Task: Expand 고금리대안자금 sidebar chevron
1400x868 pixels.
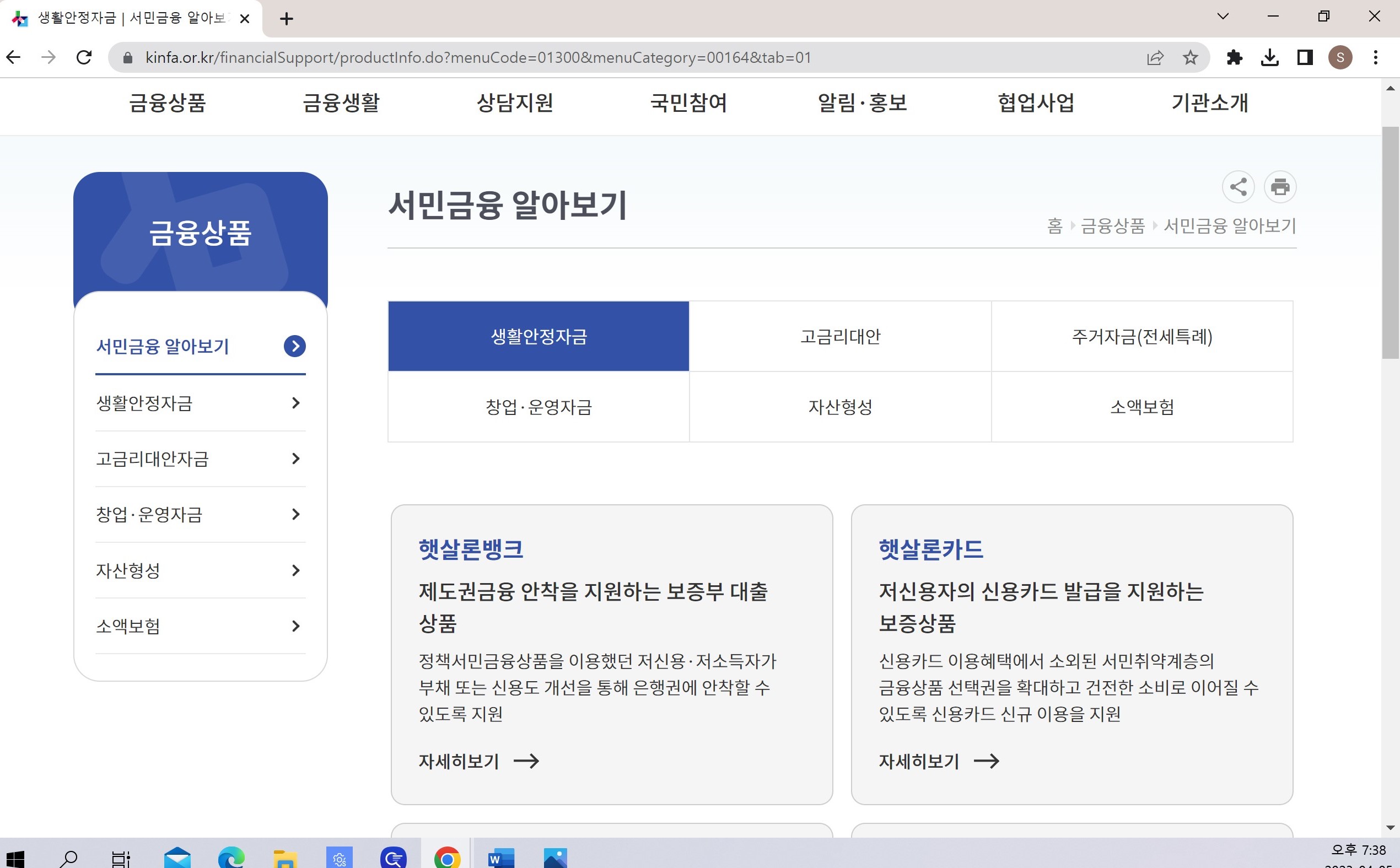Action: click(295, 459)
